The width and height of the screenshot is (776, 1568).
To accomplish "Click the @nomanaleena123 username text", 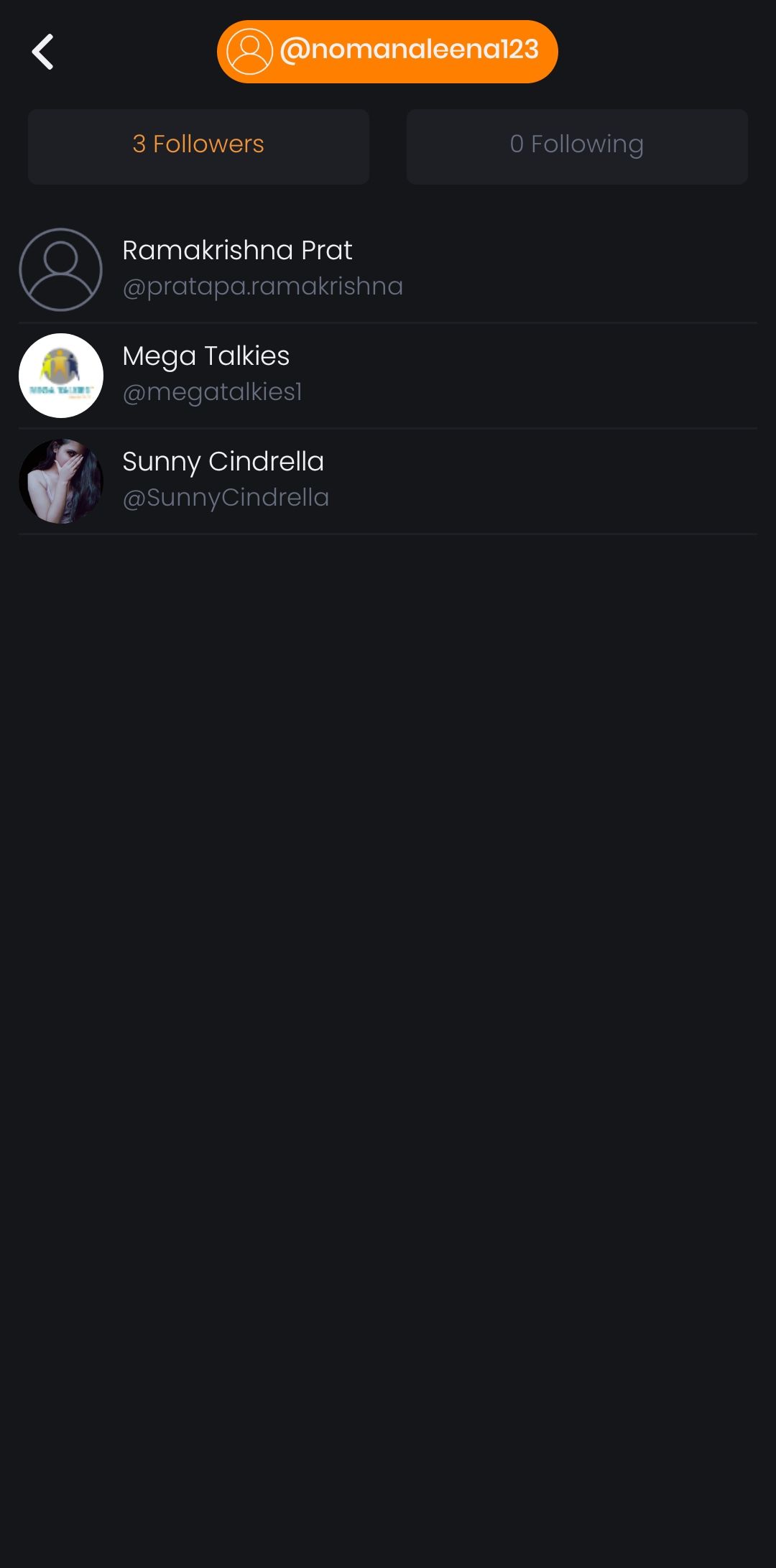I will point(409,50).
